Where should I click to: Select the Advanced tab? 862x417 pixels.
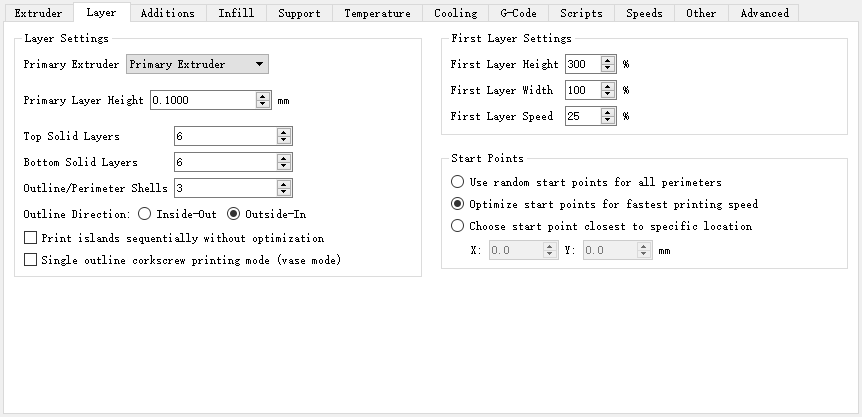[764, 13]
